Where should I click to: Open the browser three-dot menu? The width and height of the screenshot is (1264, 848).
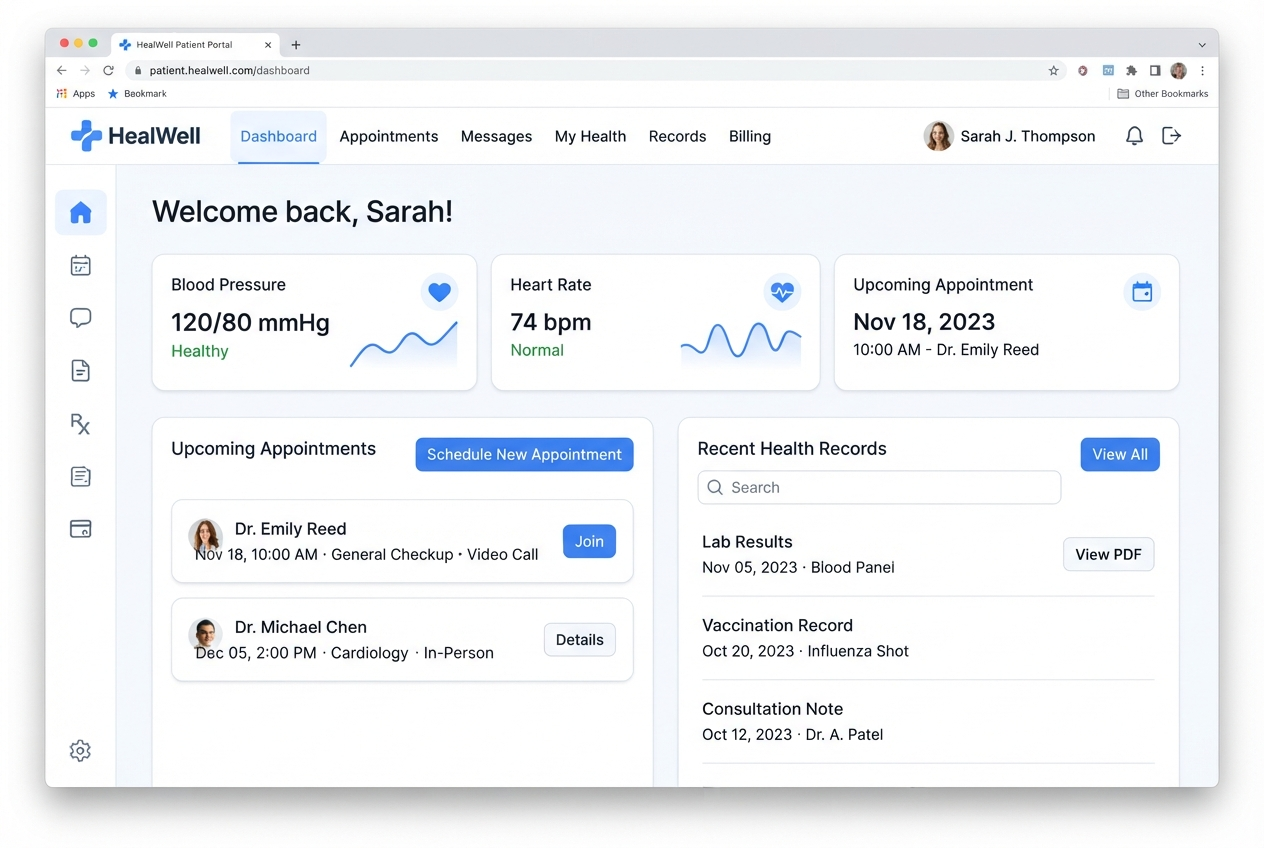tap(1202, 71)
